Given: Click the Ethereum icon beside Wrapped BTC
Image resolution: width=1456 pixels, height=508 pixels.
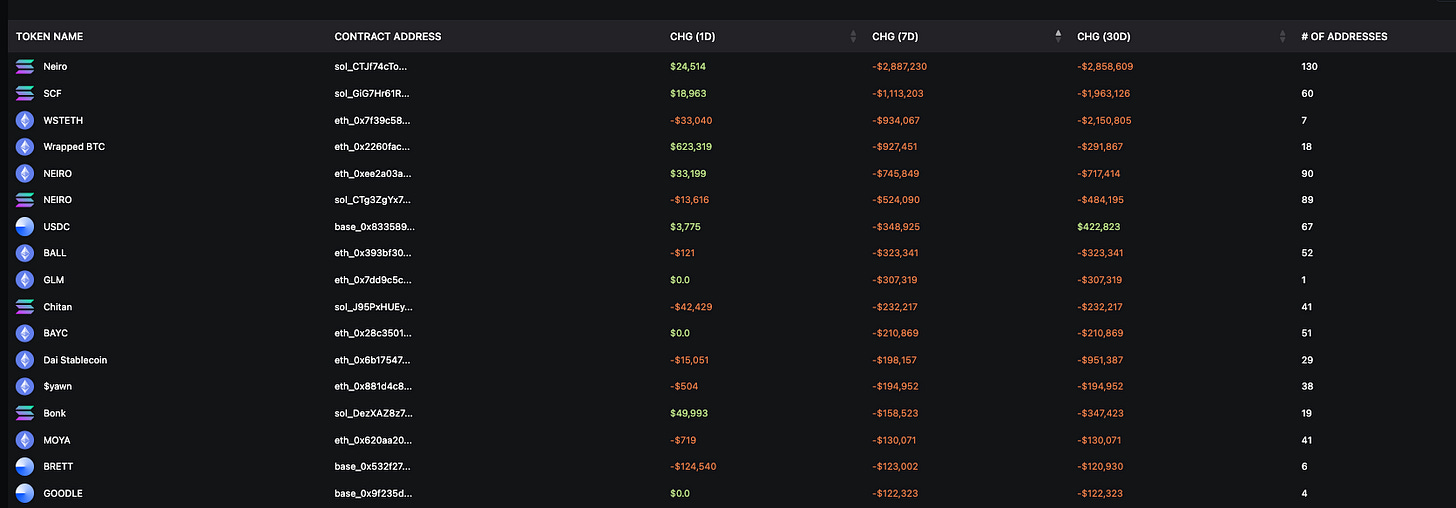Looking at the screenshot, I should coord(25,147).
